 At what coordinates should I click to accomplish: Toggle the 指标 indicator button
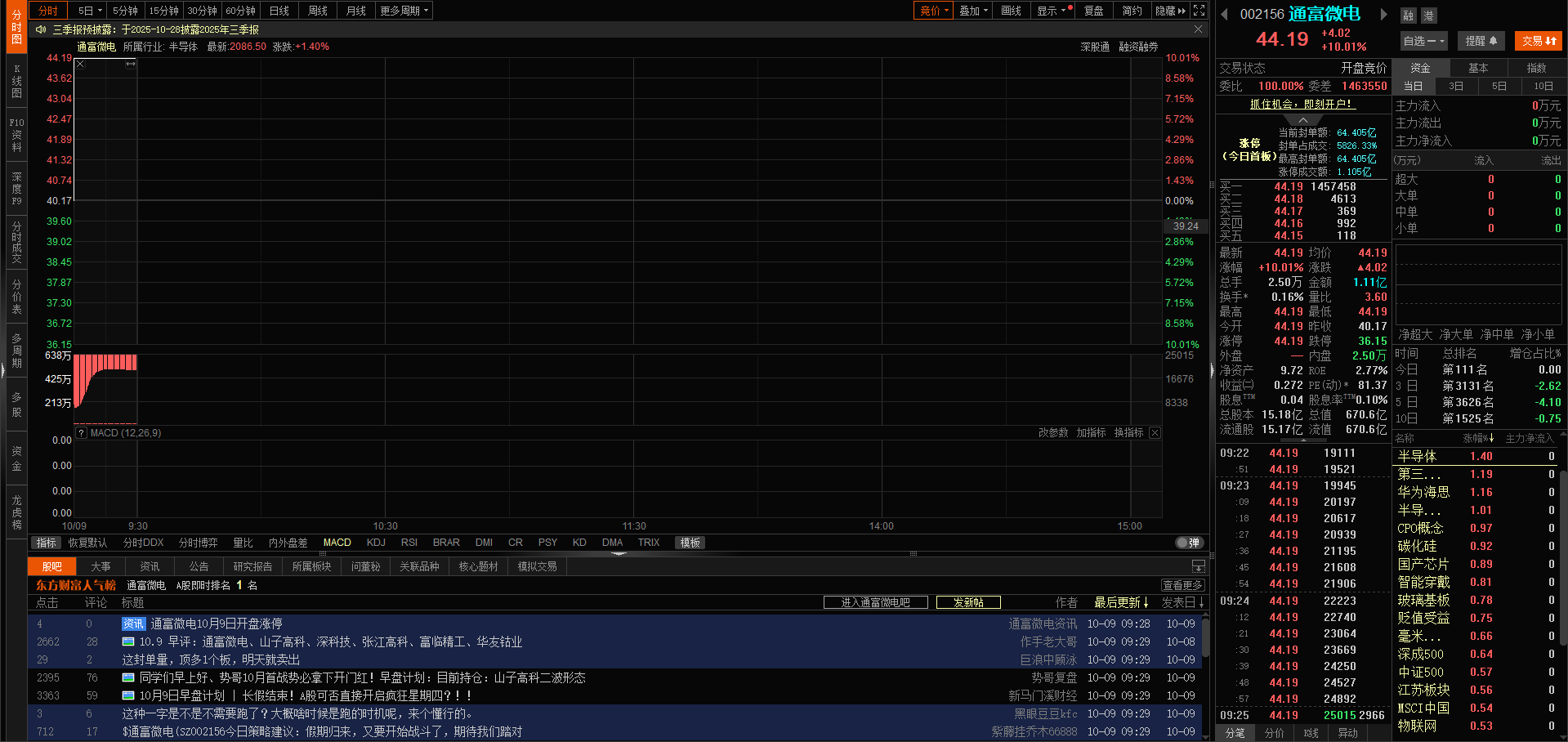pyautogui.click(x=47, y=543)
